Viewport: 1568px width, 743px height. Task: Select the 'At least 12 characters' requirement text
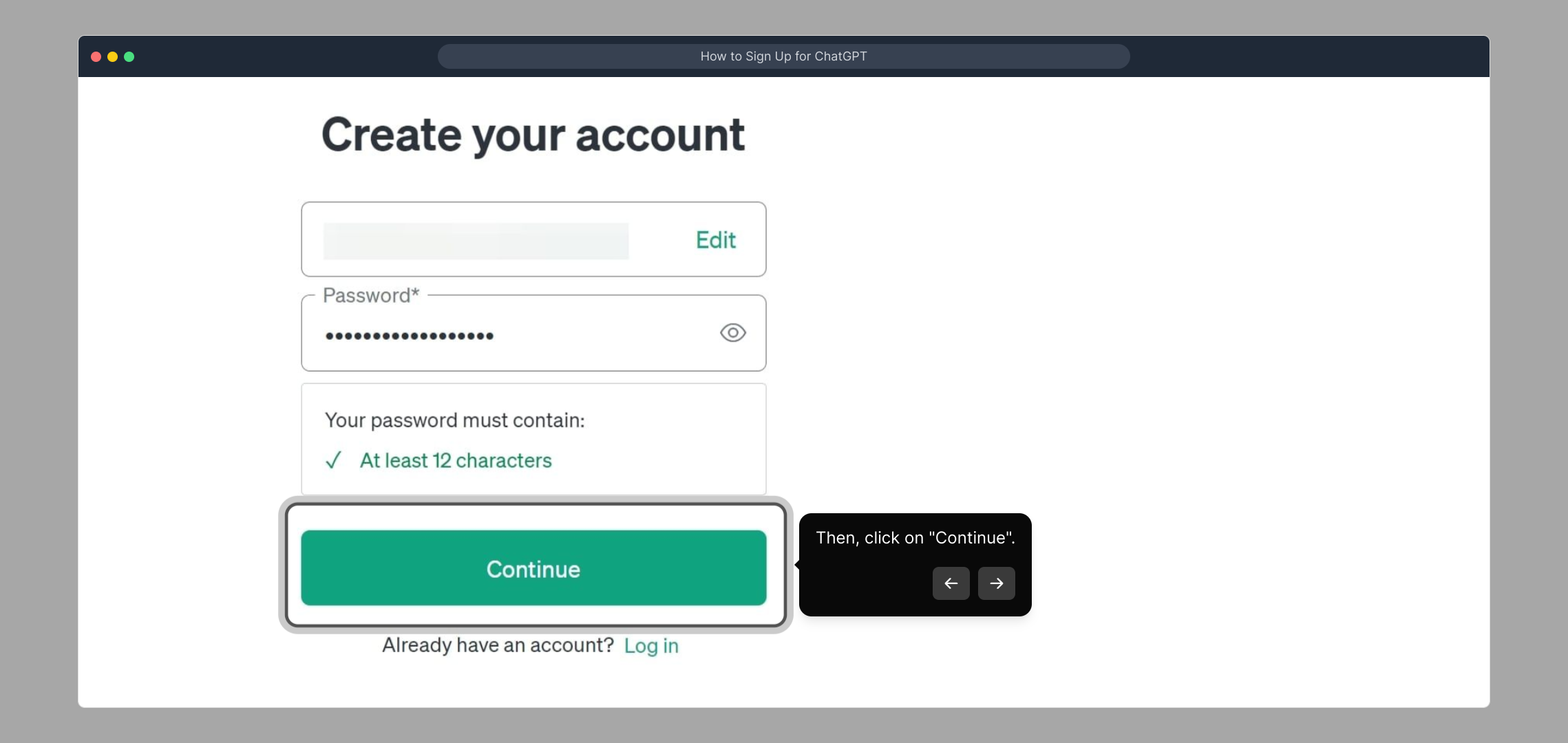456,460
